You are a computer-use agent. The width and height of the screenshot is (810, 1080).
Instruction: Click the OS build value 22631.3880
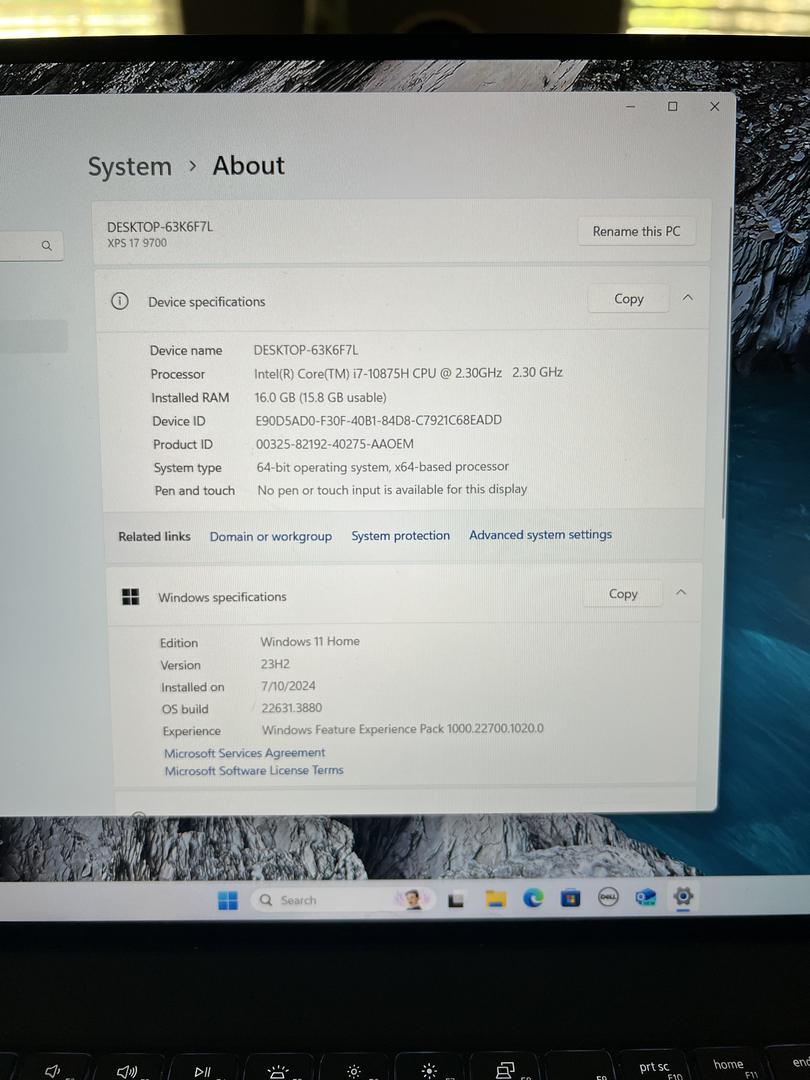coord(291,708)
